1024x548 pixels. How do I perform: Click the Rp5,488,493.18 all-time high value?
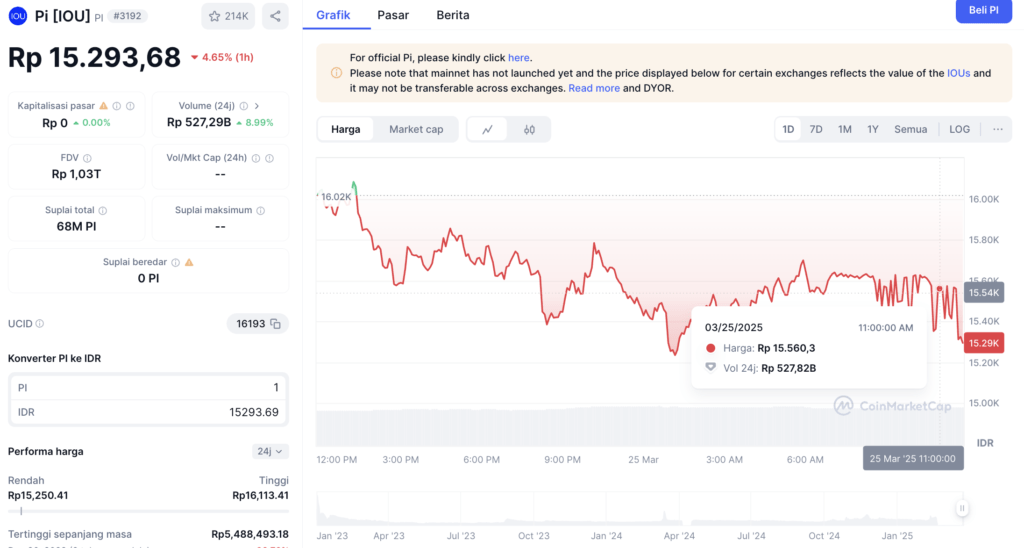coord(249,534)
